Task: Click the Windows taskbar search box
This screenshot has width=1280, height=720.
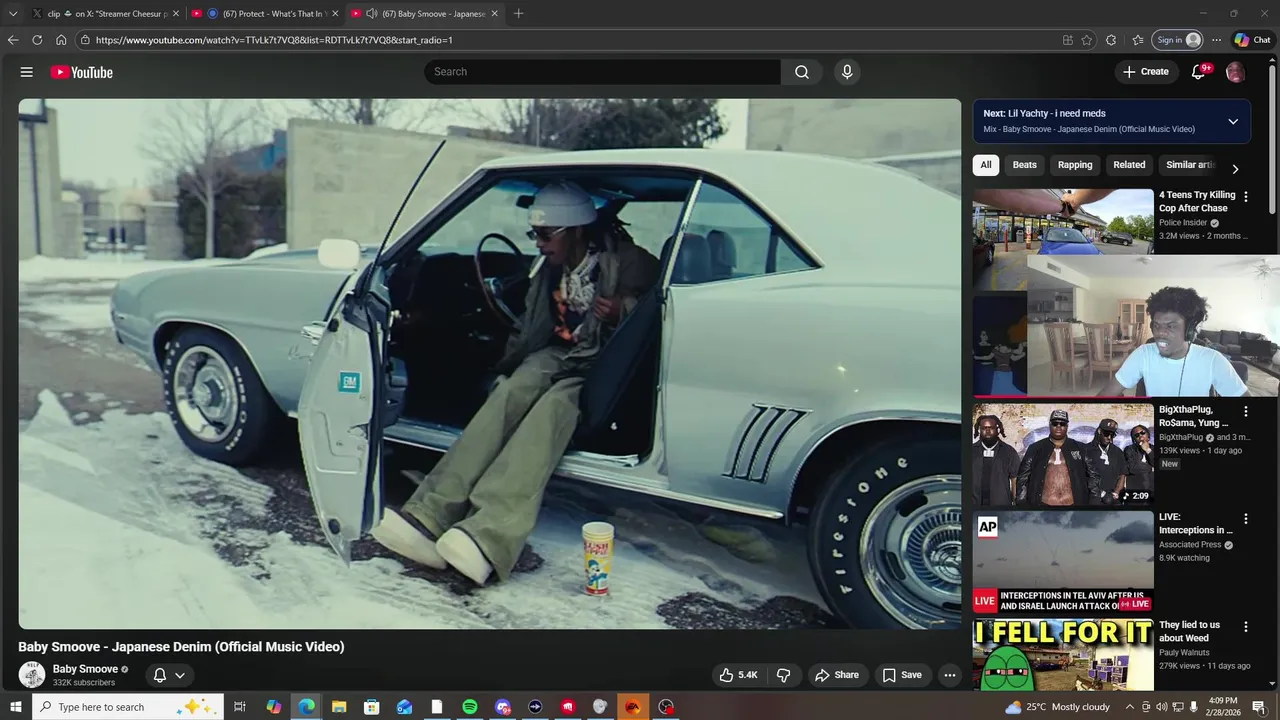Action: [x=126, y=707]
